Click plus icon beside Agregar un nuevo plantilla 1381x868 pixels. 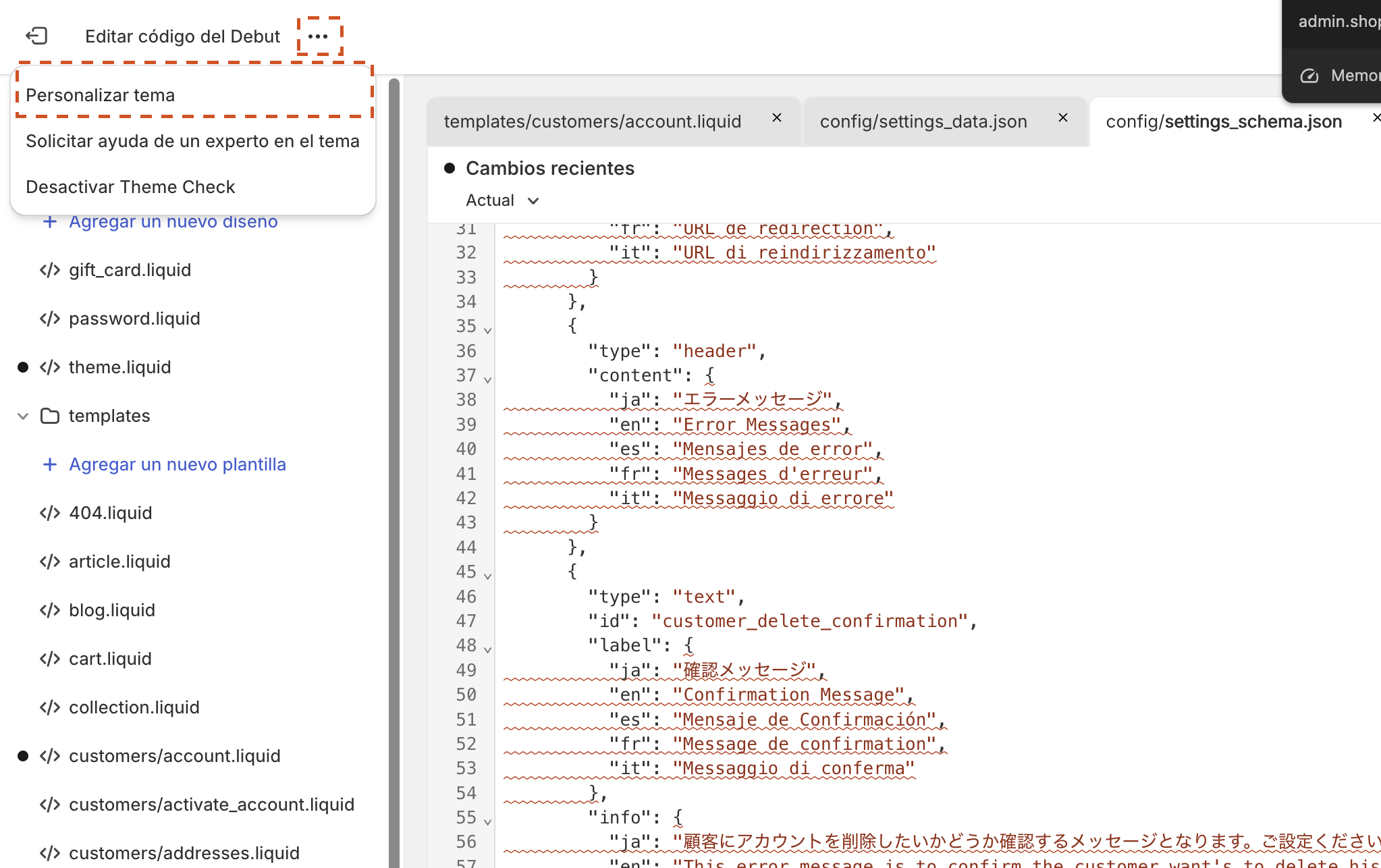tap(49, 464)
